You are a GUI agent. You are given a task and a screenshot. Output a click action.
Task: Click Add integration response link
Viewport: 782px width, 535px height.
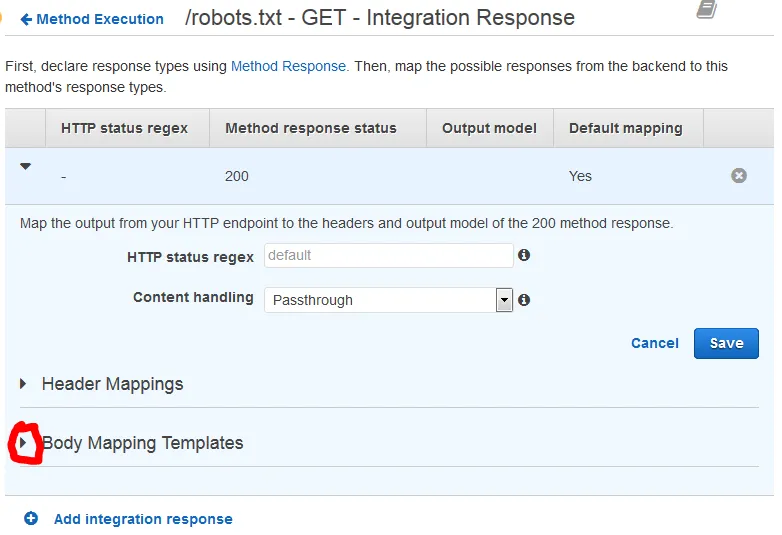coord(143,519)
